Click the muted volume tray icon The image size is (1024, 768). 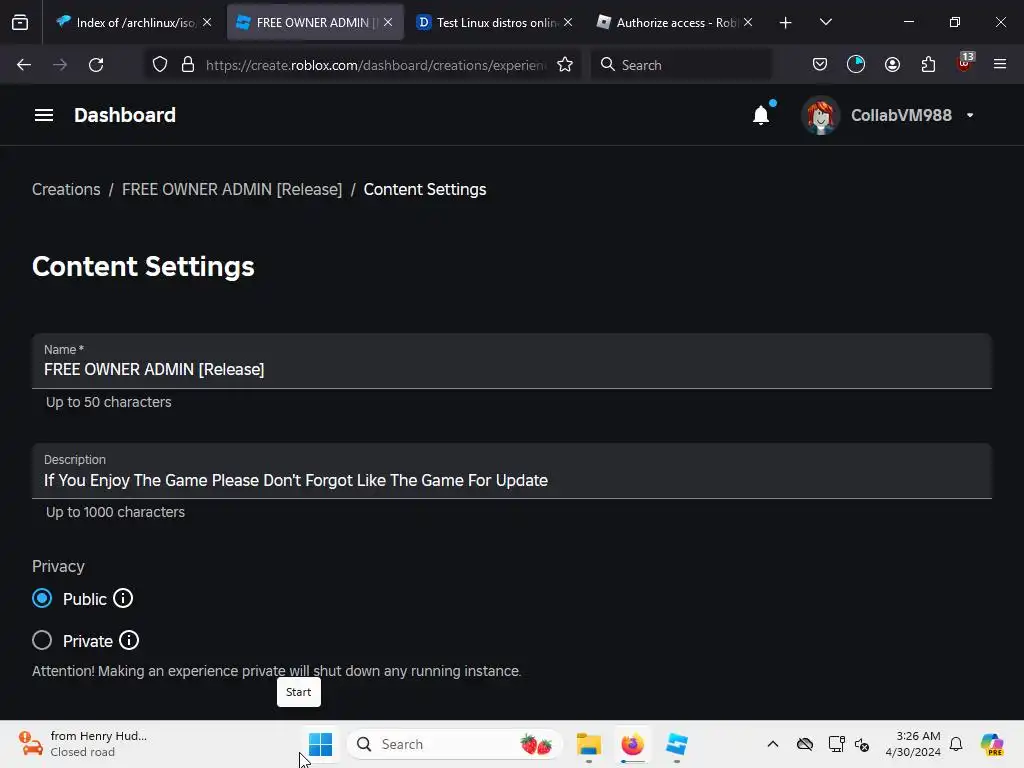(861, 744)
